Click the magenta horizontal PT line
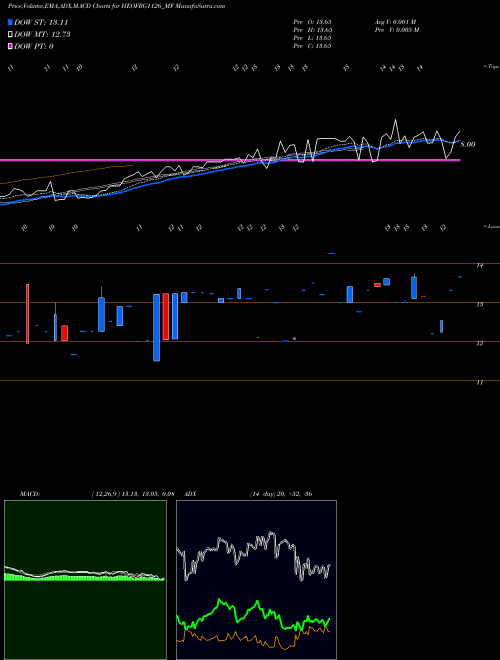The width and height of the screenshot is (500, 660). click(x=230, y=160)
